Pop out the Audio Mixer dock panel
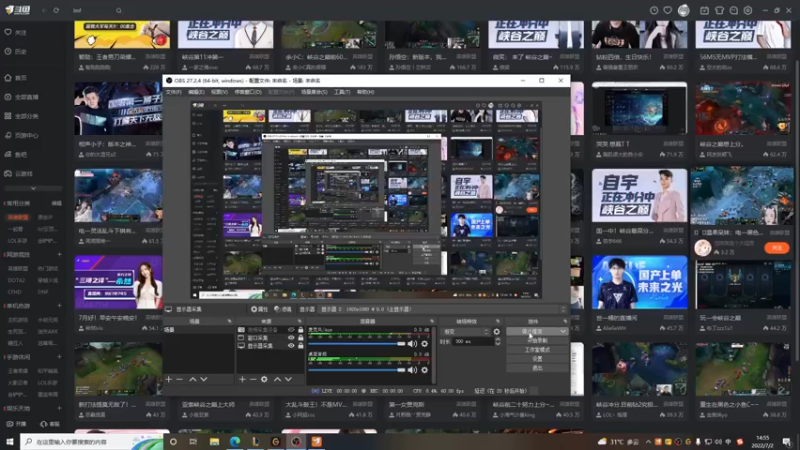 point(432,321)
